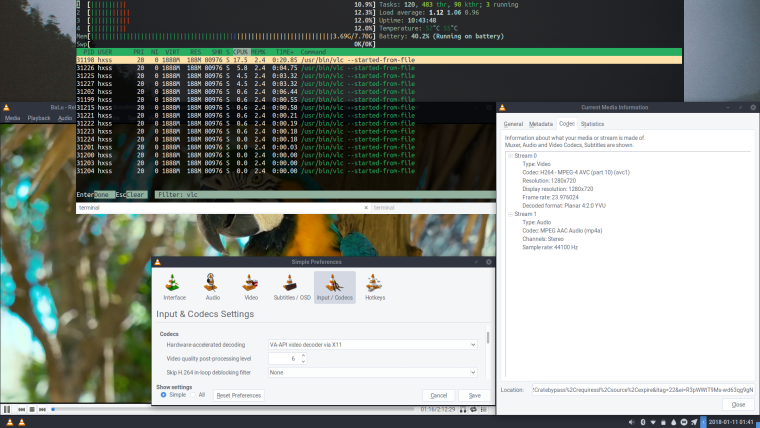The image size is (760, 428).
Task: Stop playback in the VLC player
Action: coord(32,410)
